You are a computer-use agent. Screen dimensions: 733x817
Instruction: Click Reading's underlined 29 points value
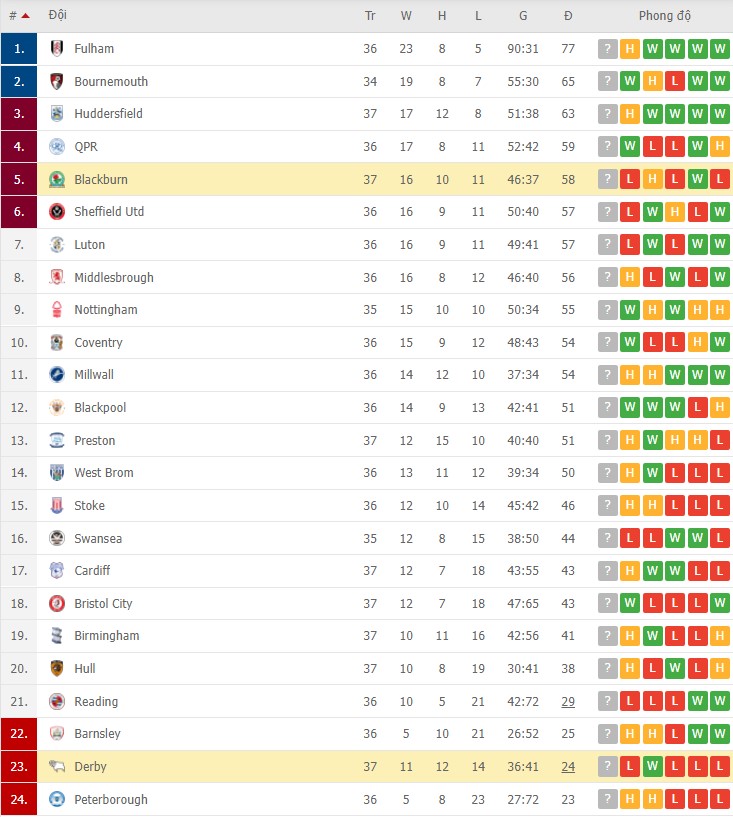(x=568, y=701)
